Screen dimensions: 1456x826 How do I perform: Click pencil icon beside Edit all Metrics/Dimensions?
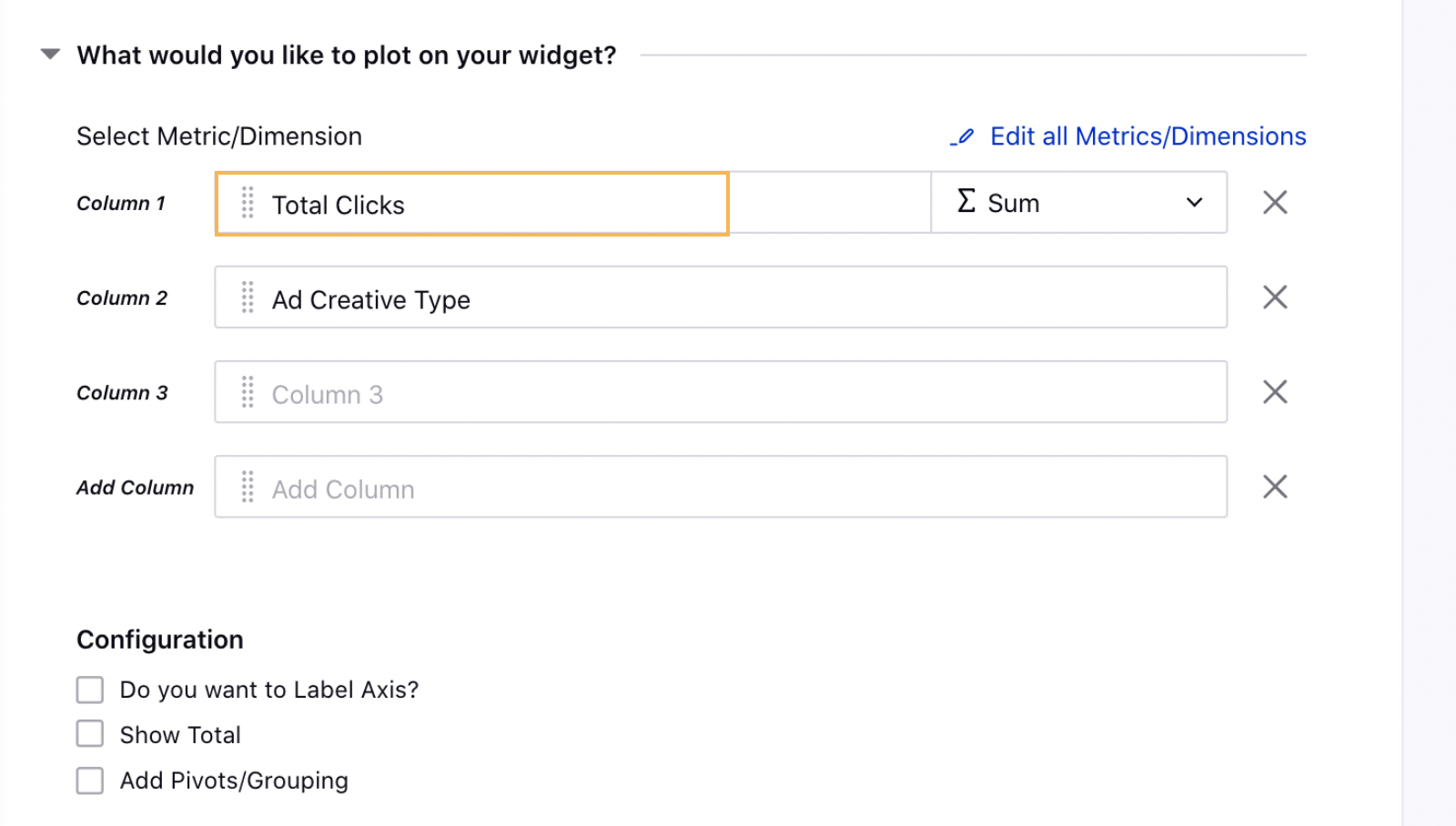coord(963,137)
